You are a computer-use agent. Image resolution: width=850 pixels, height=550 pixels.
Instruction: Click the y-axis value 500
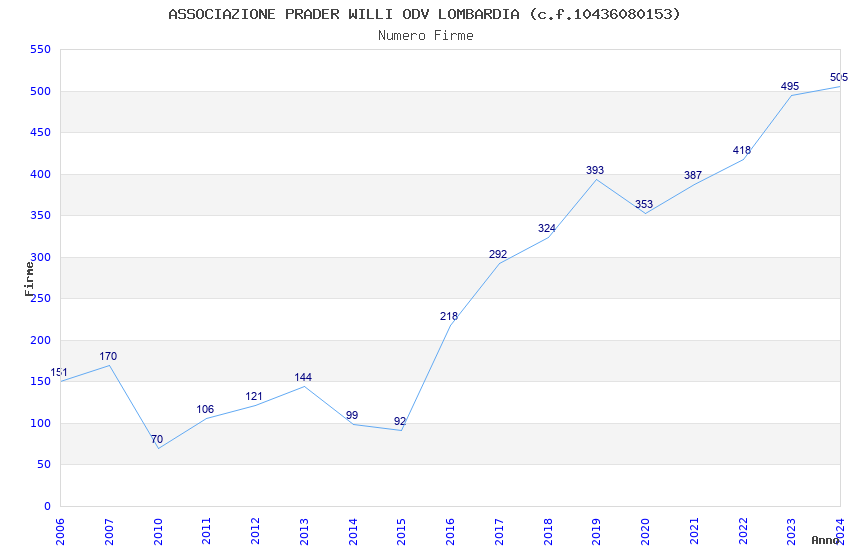(x=40, y=91)
